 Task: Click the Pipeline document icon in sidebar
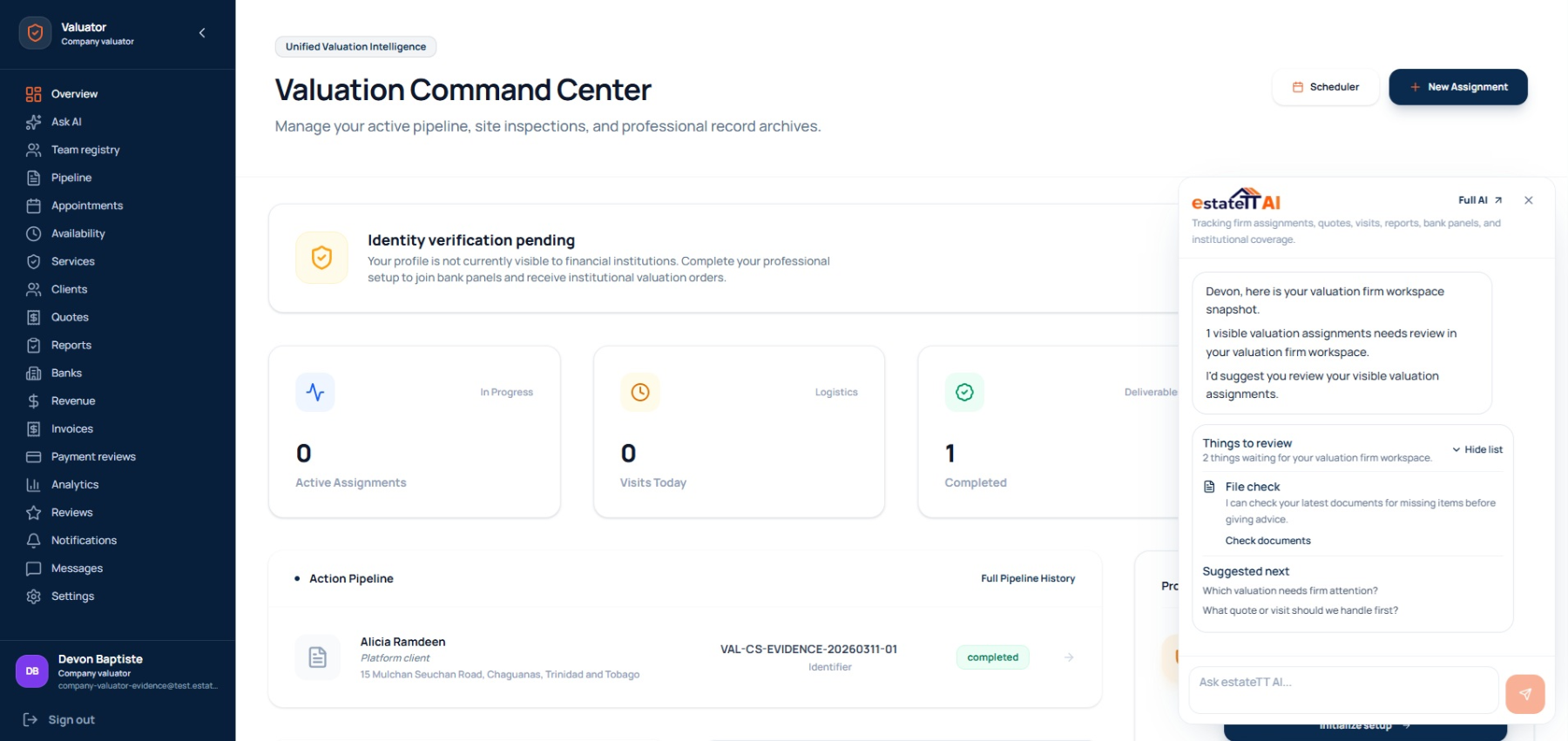pyautogui.click(x=33, y=178)
